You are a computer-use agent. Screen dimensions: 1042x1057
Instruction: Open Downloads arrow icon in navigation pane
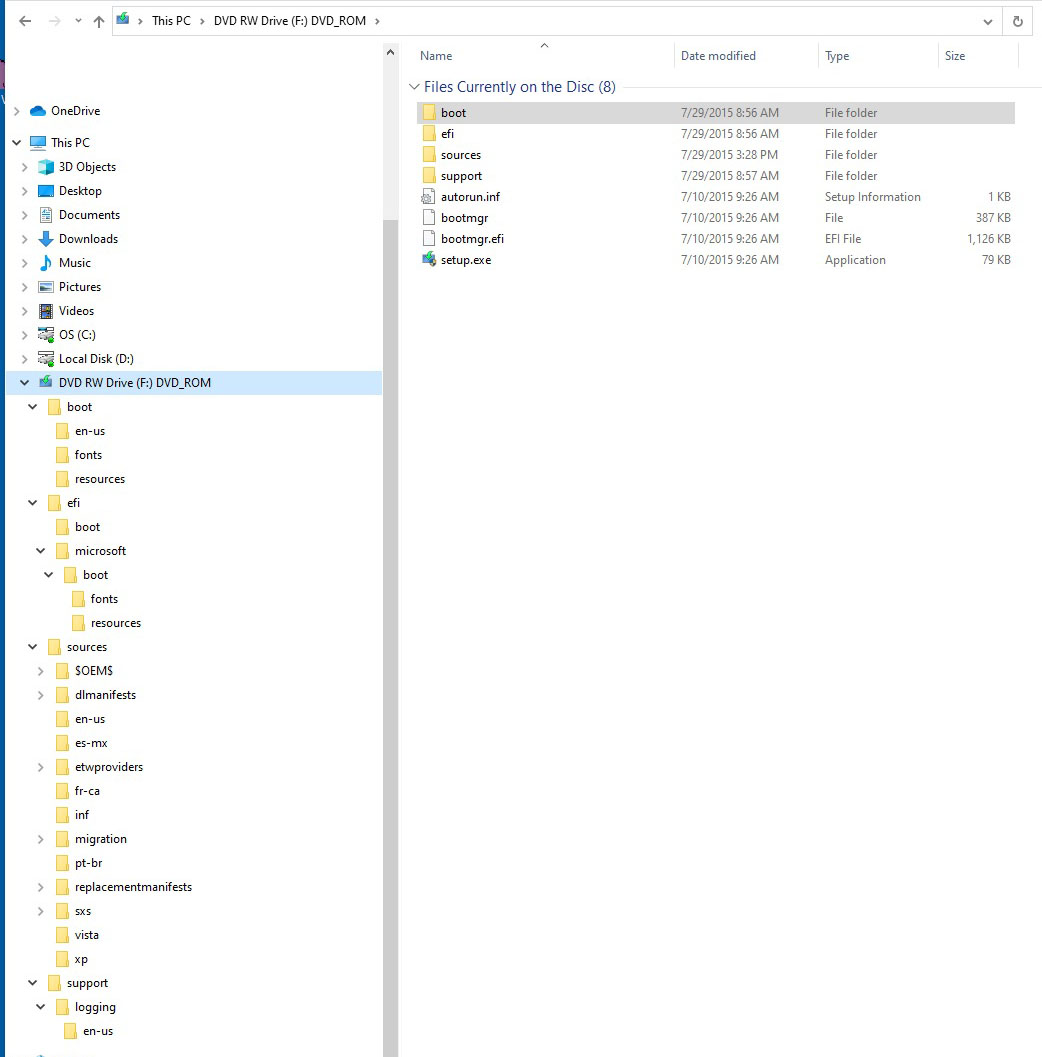(x=46, y=239)
